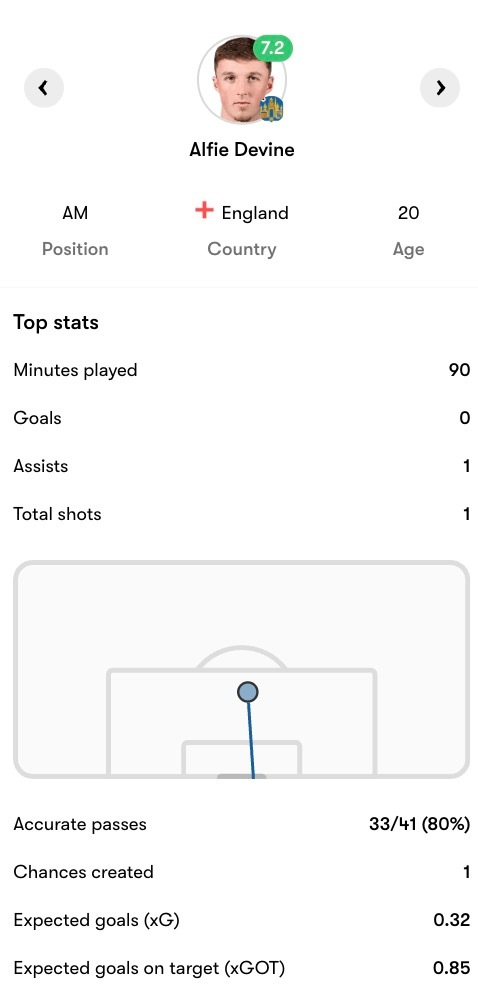Select the Chances created row
Image resolution: width=478 pixels, height=988 pixels.
[x=242, y=872]
